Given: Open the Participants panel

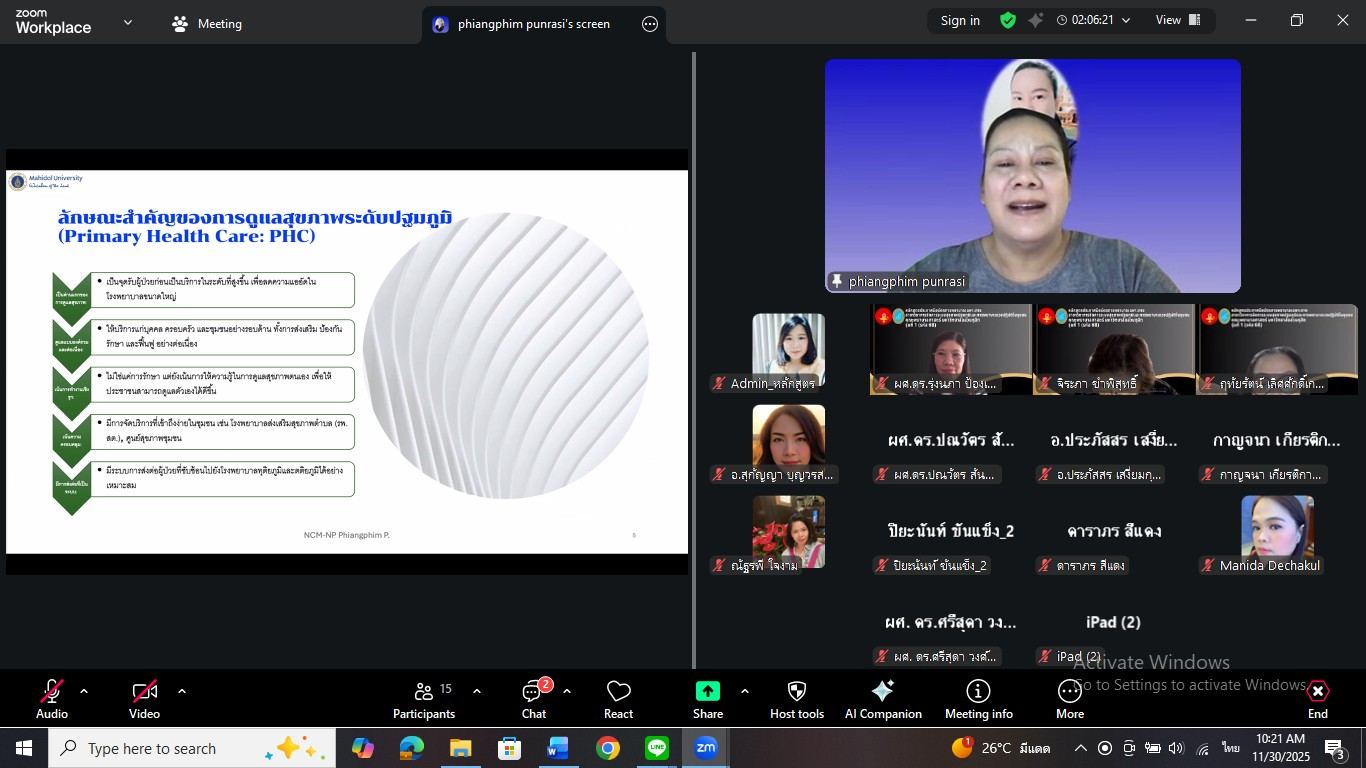Looking at the screenshot, I should [424, 699].
